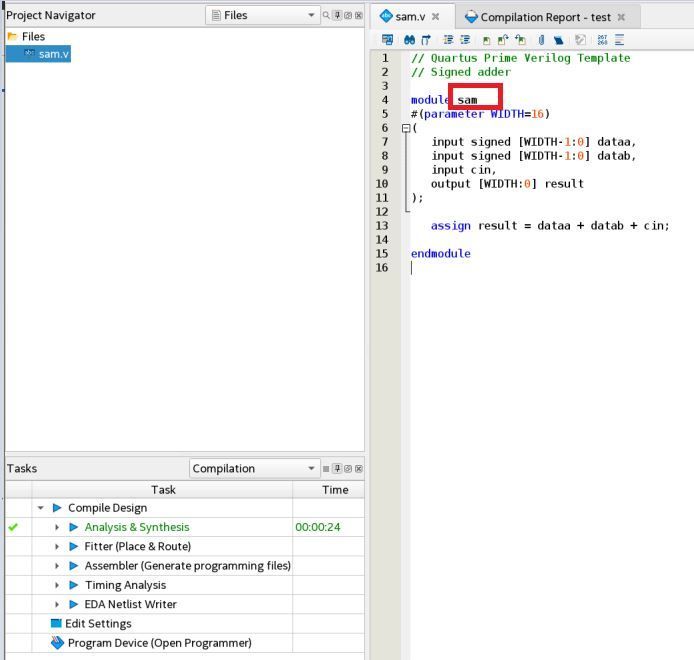Pin the Tasks panel using the pin icon
Image resolution: width=694 pixels, height=660 pixels.
[x=337, y=469]
